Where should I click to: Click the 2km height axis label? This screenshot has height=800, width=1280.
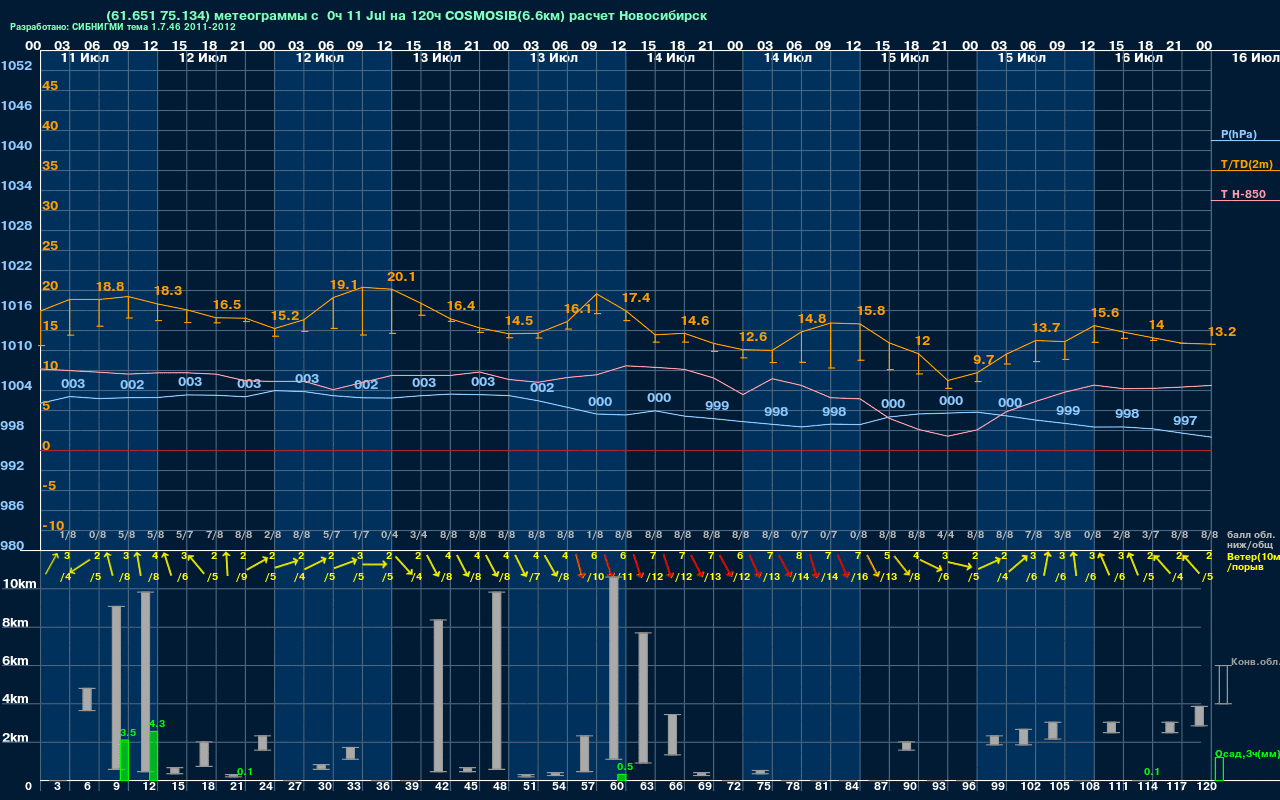[x=16, y=740]
